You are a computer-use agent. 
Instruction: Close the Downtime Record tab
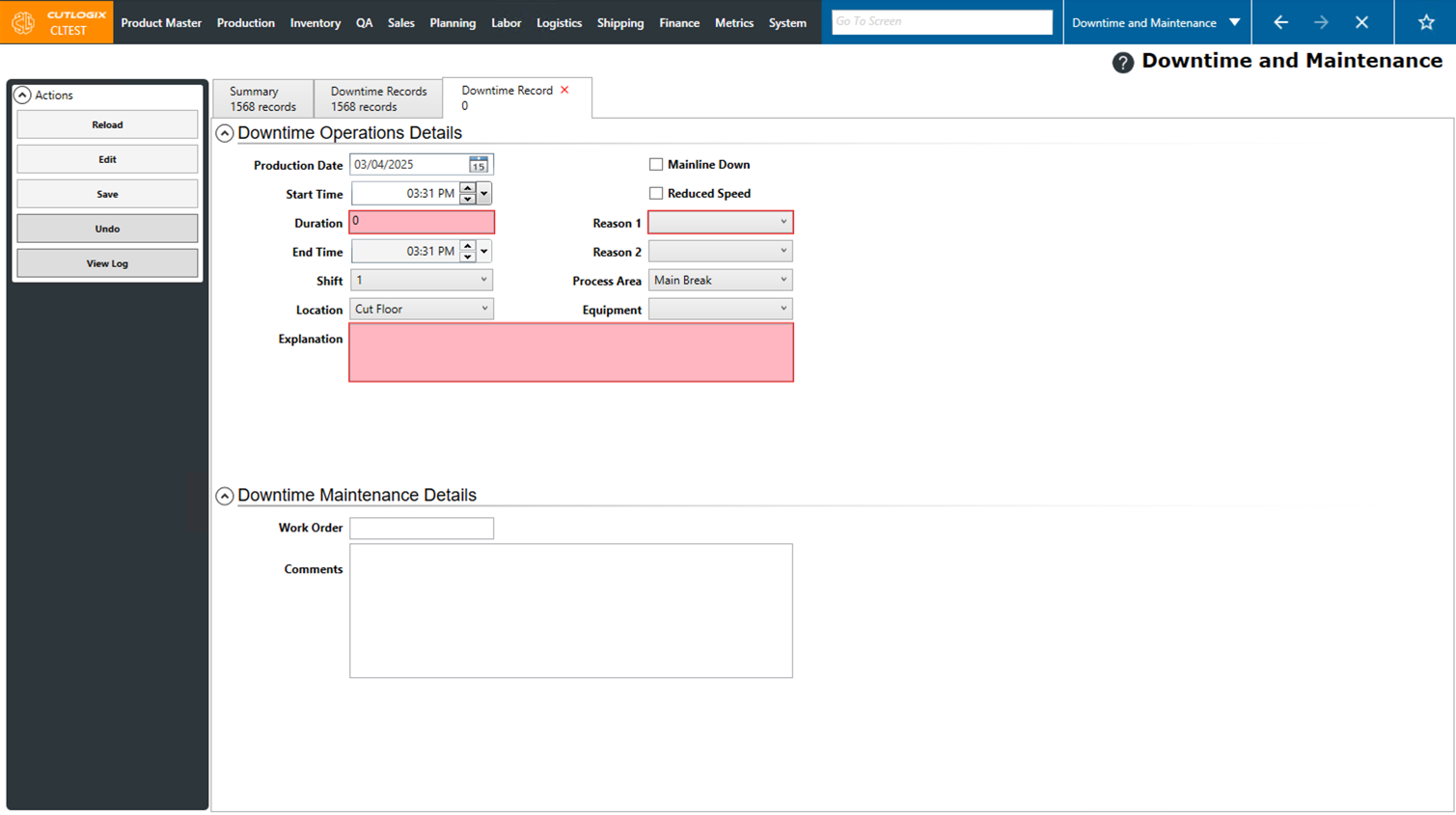click(565, 90)
